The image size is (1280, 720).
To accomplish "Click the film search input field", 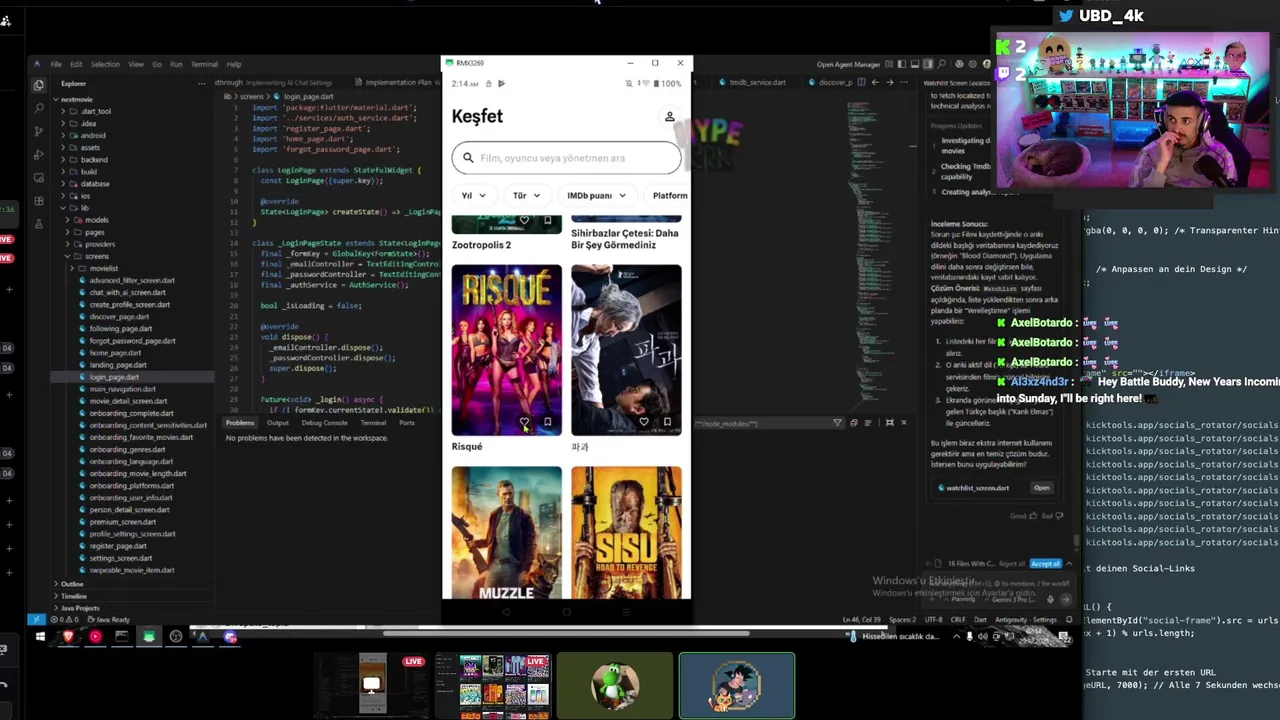I will pyautogui.click(x=566, y=158).
